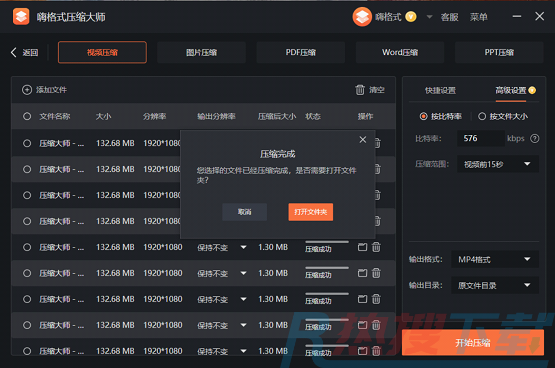Expand 保持不变 dropdown in ninth file row

(244, 351)
